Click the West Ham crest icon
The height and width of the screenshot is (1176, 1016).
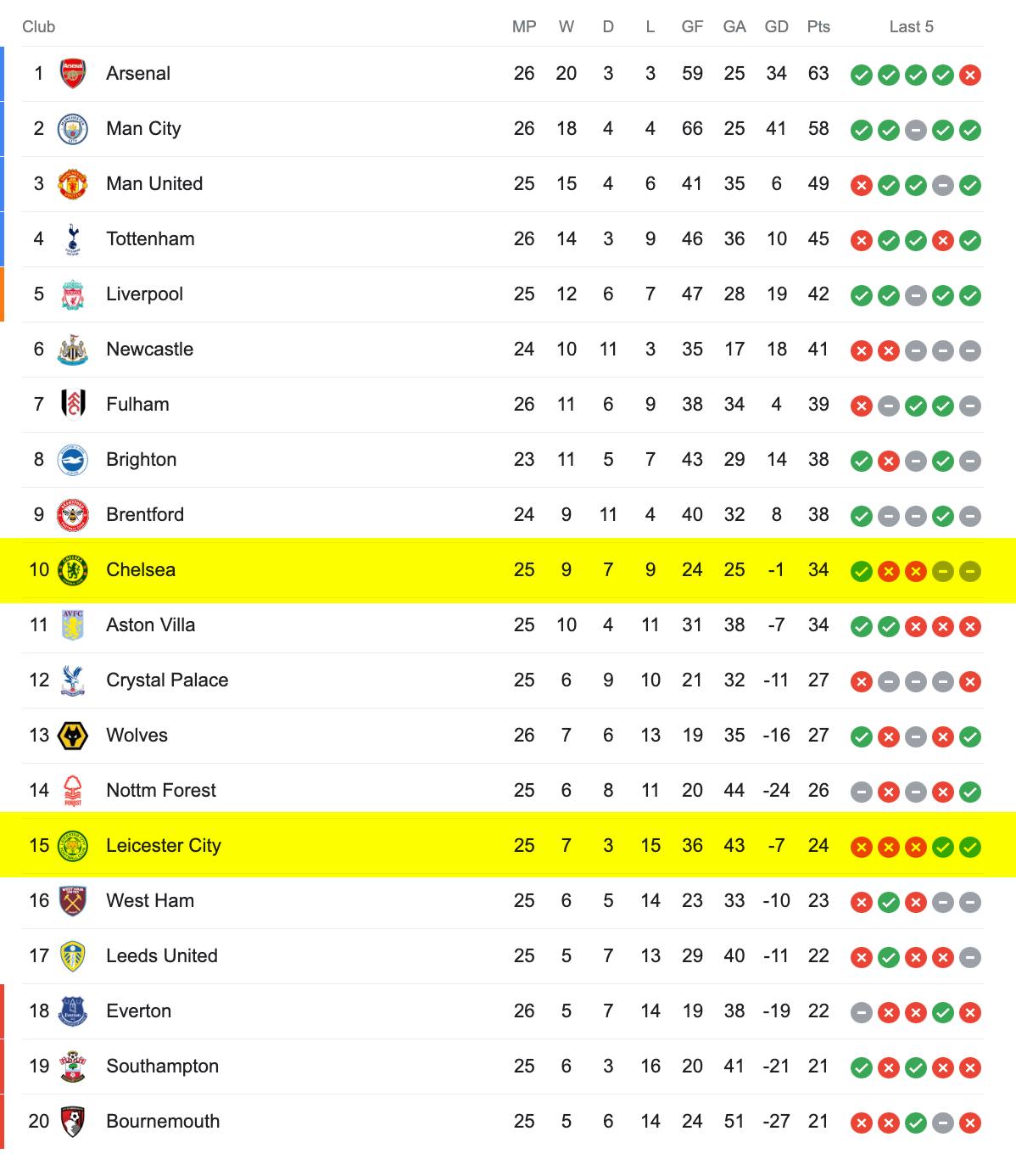[73, 901]
